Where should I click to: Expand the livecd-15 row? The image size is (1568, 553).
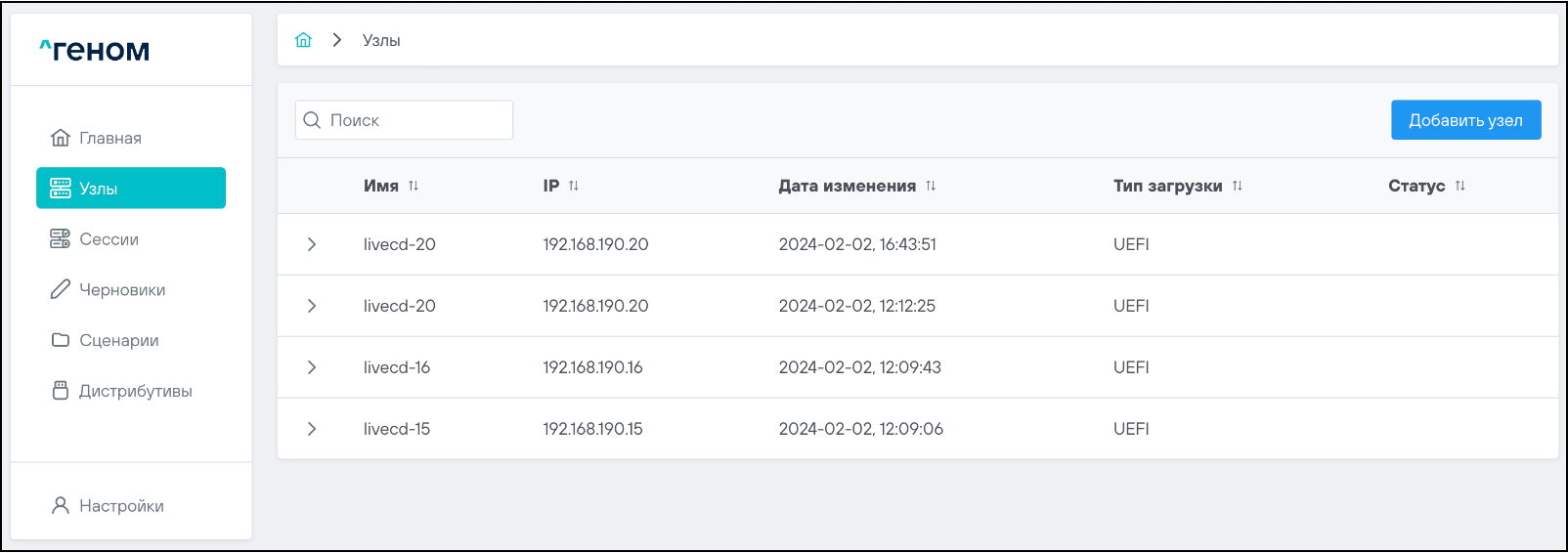[x=312, y=429]
